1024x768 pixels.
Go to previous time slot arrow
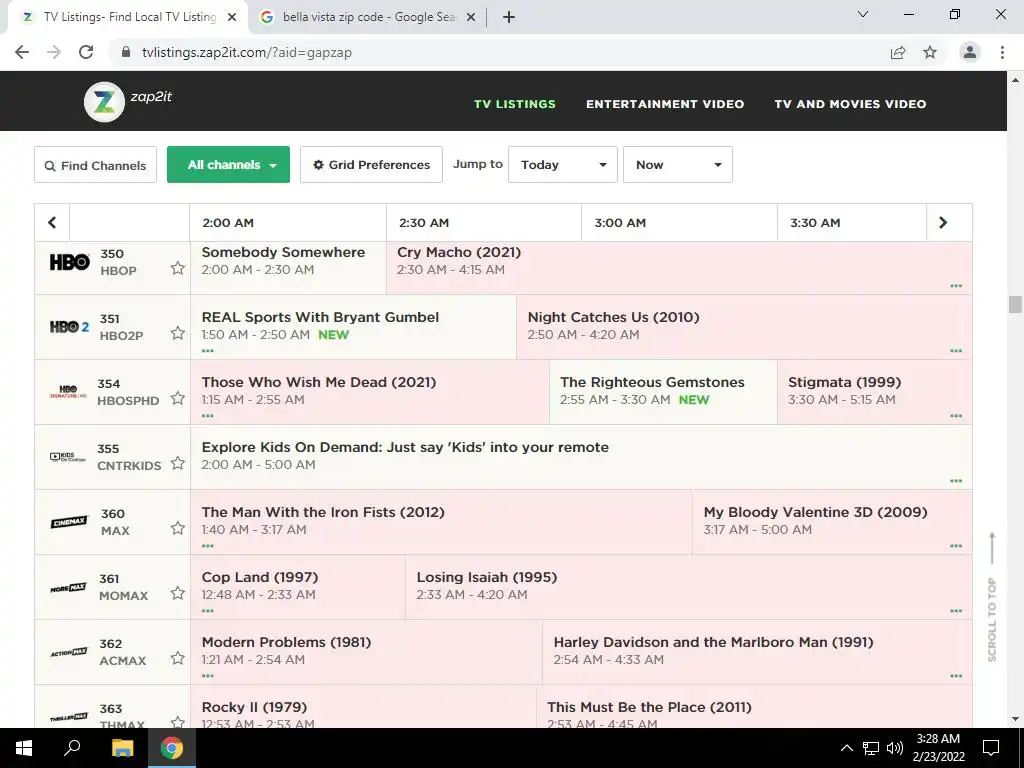(52, 223)
